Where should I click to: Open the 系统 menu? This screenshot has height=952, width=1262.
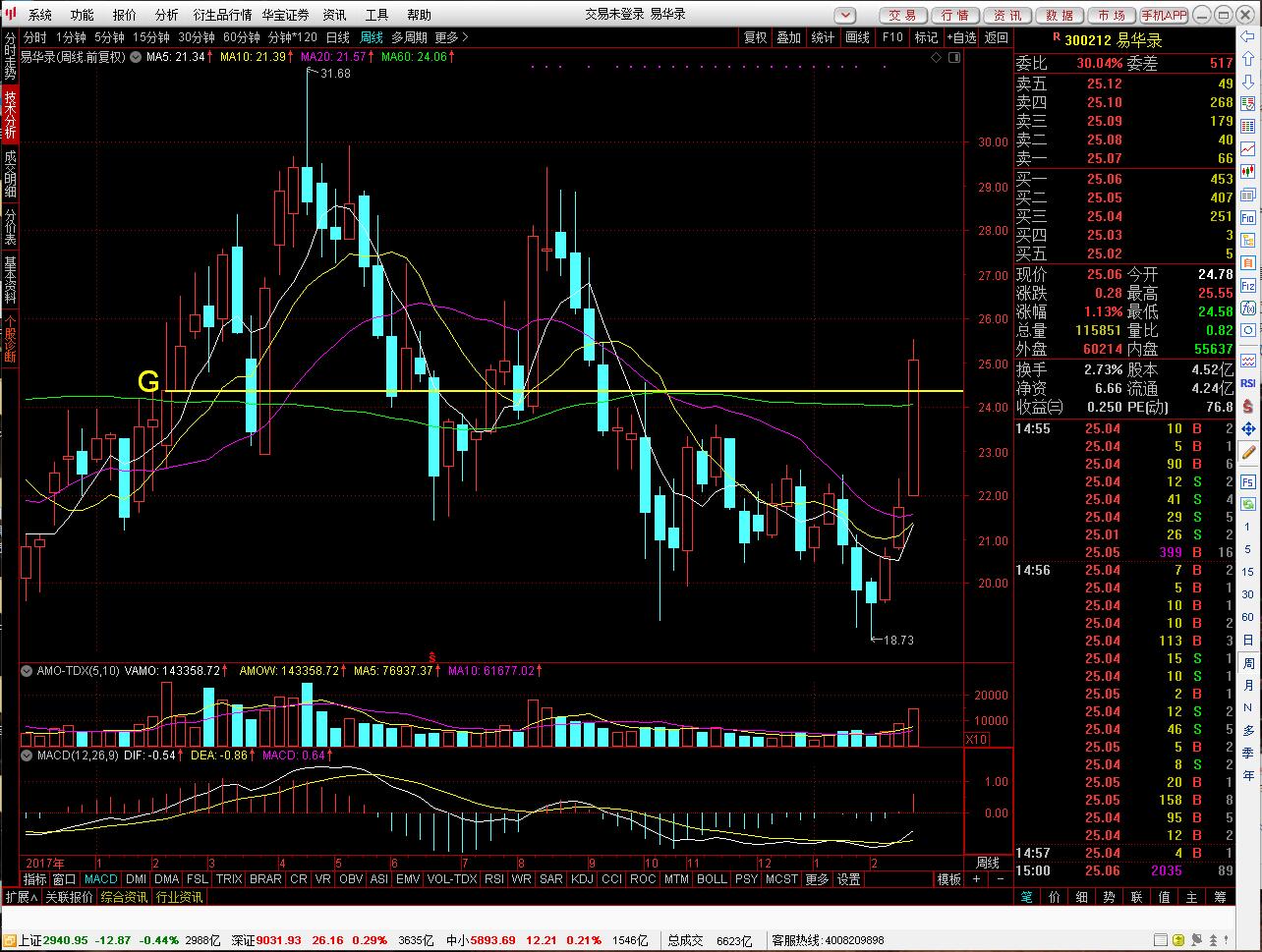40,15
